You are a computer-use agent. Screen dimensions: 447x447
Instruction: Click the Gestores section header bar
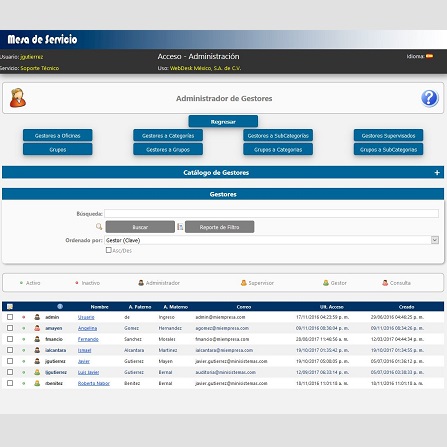[223, 194]
